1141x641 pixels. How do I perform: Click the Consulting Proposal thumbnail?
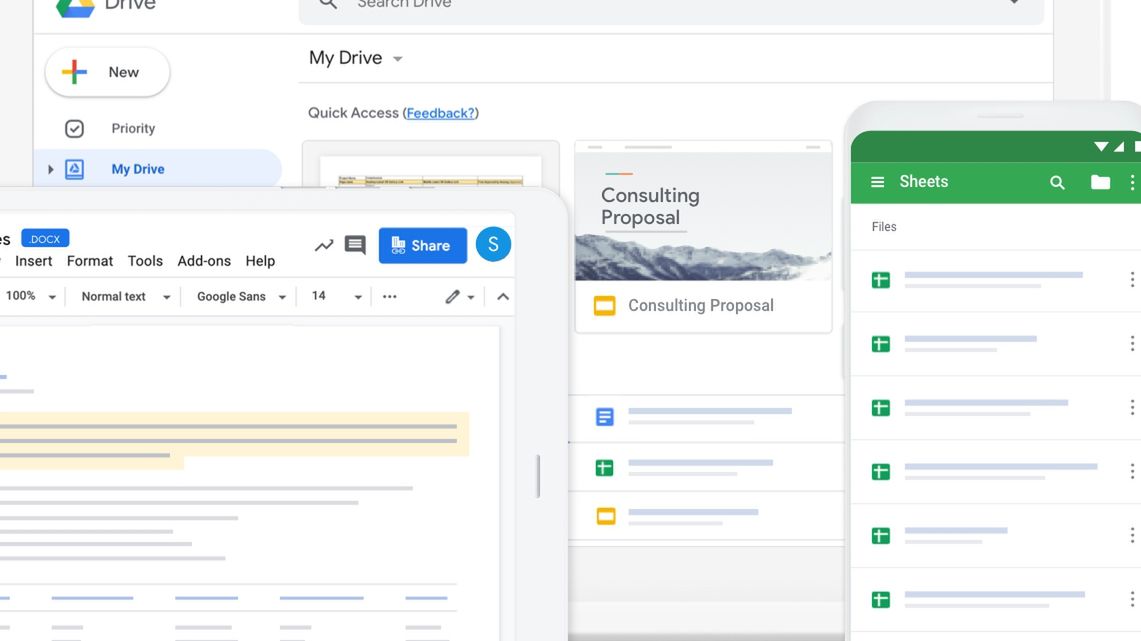pyautogui.click(x=702, y=214)
